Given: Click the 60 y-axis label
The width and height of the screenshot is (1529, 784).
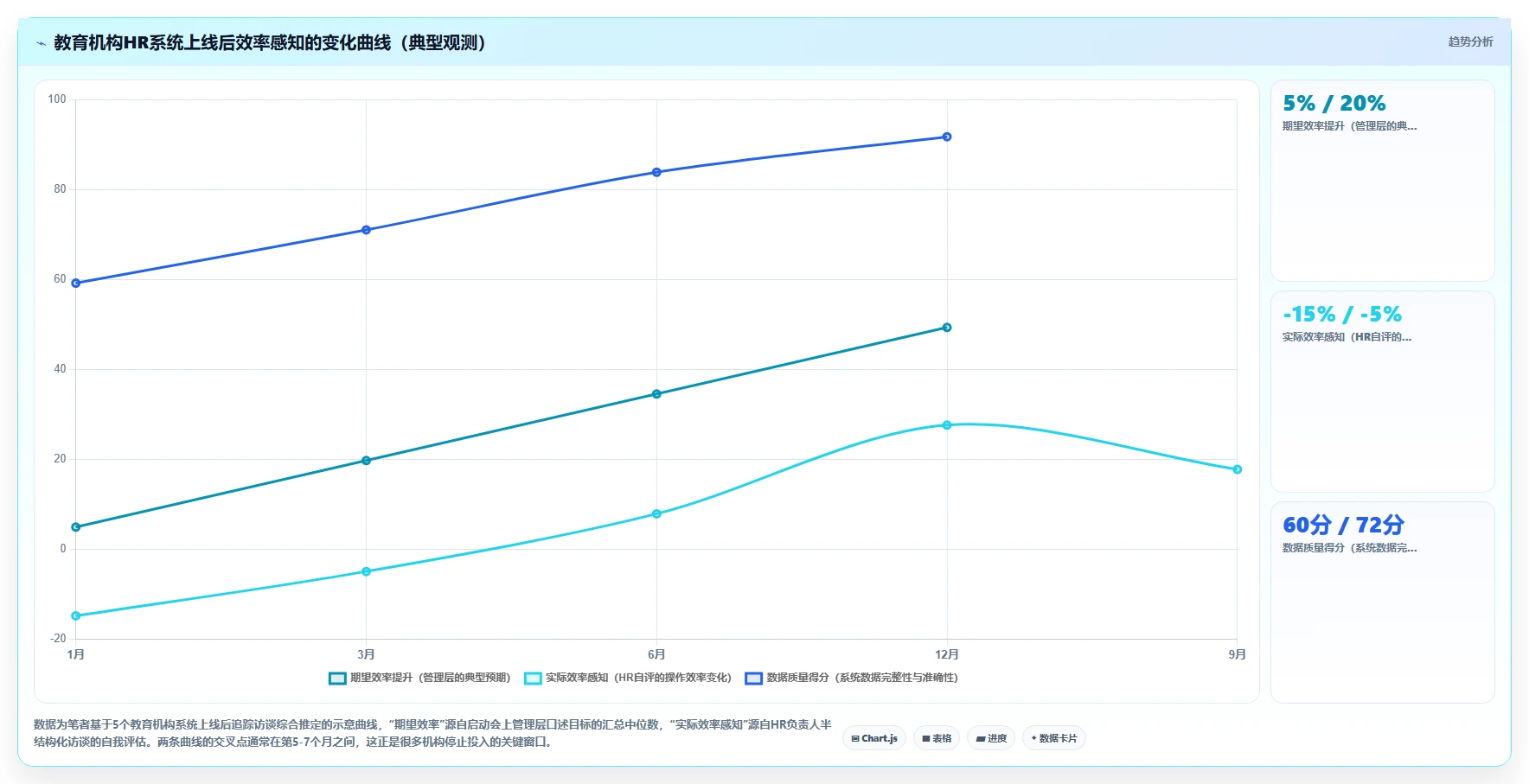Looking at the screenshot, I should pos(60,279).
